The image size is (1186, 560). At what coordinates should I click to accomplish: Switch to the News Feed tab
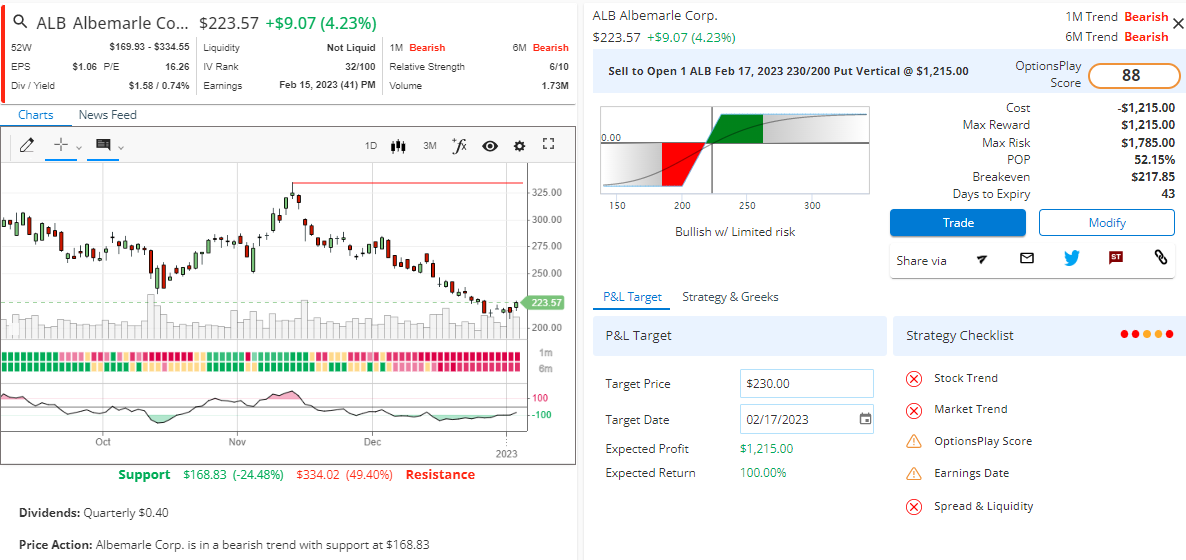[107, 115]
